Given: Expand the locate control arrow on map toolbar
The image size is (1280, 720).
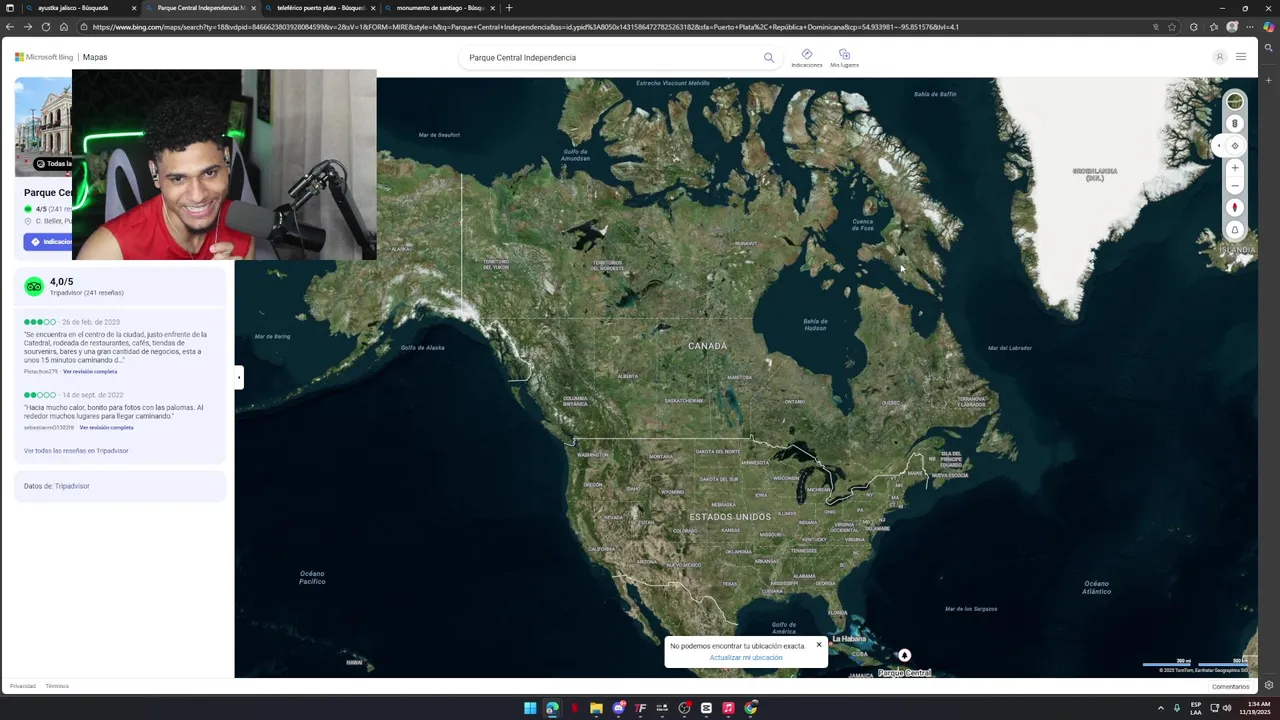Looking at the screenshot, I should pyautogui.click(x=1217, y=146).
